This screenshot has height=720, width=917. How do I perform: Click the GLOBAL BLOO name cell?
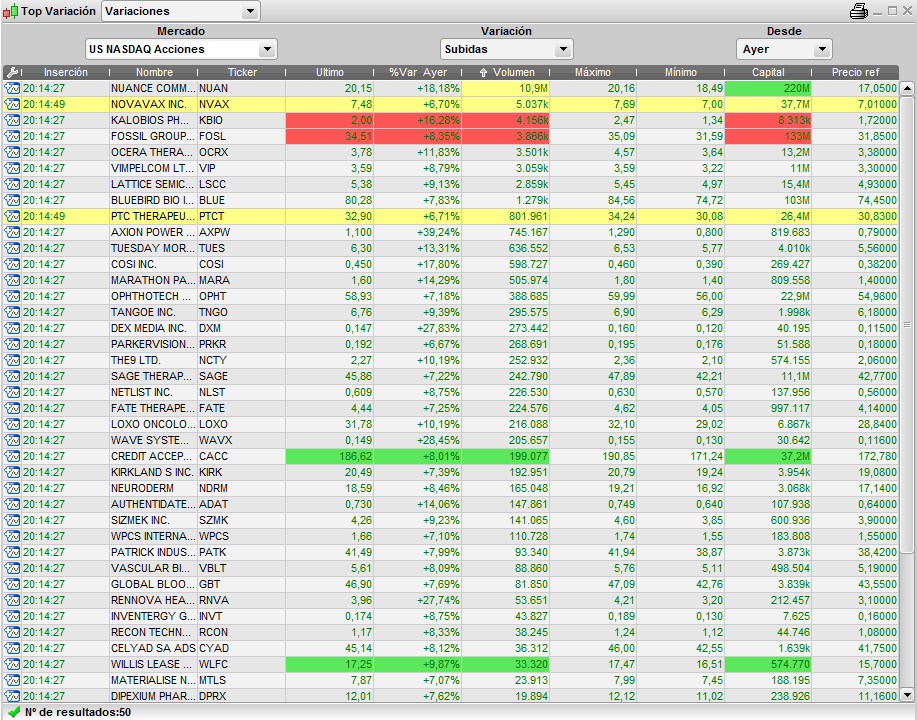click(153, 584)
